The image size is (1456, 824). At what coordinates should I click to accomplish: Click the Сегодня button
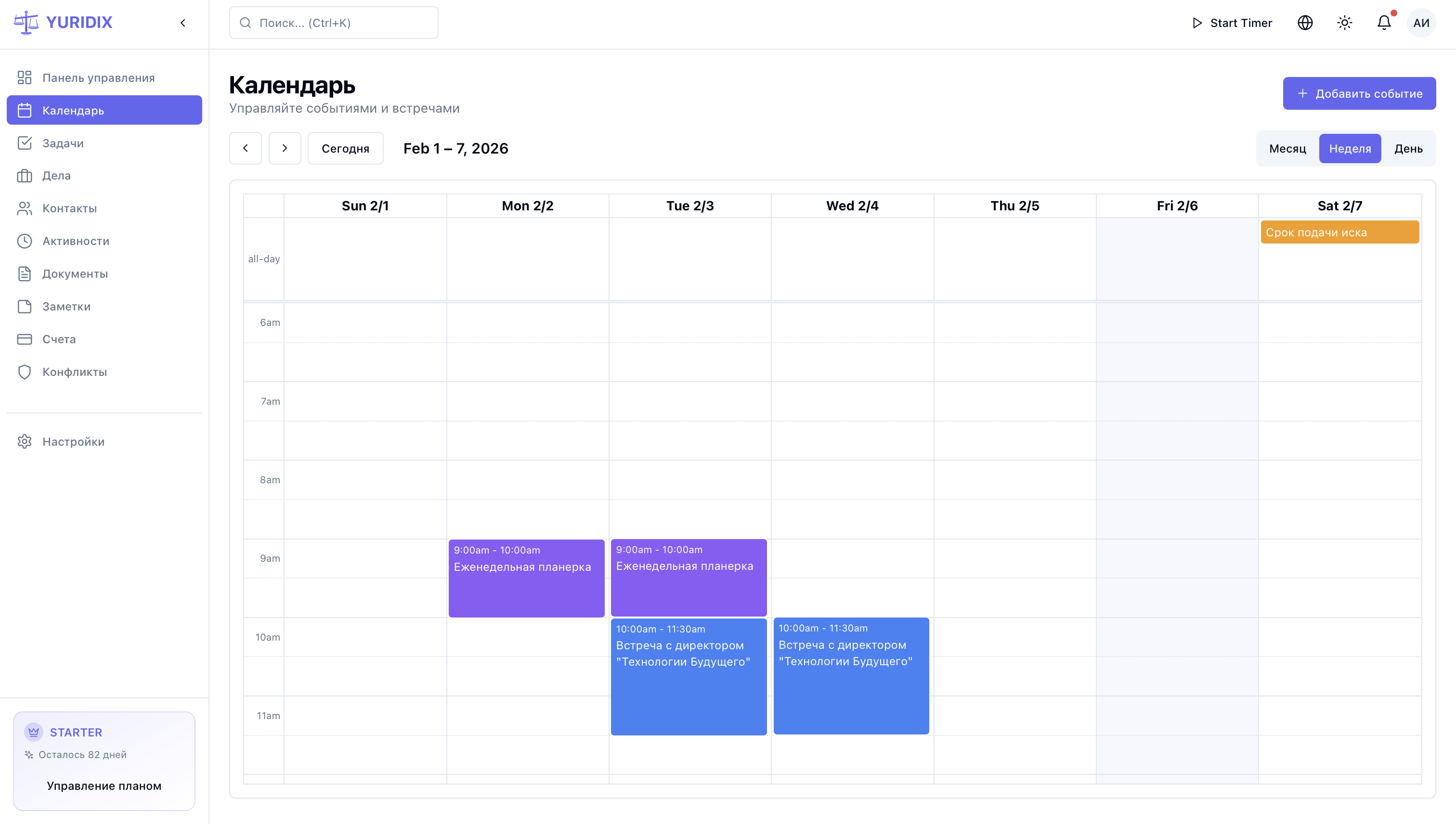coord(345,148)
